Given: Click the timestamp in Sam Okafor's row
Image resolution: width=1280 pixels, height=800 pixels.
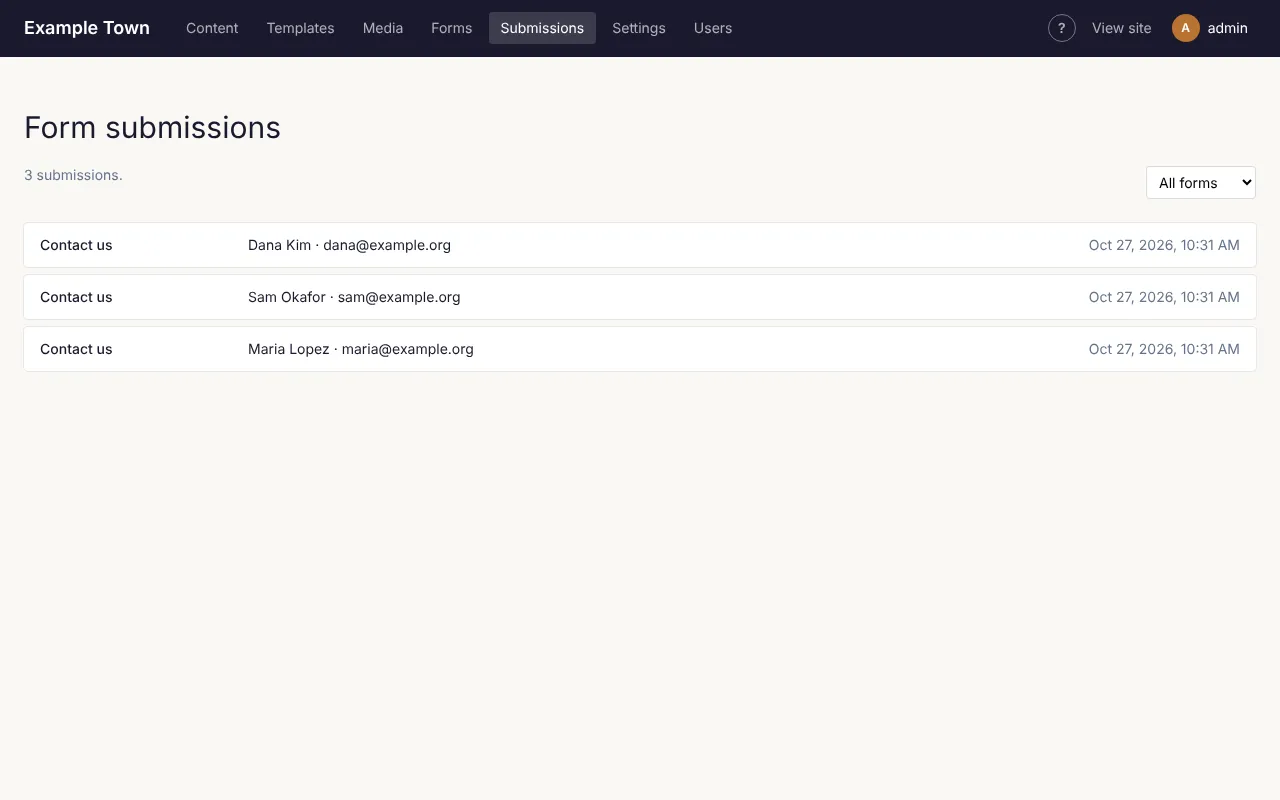Looking at the screenshot, I should [x=1164, y=297].
